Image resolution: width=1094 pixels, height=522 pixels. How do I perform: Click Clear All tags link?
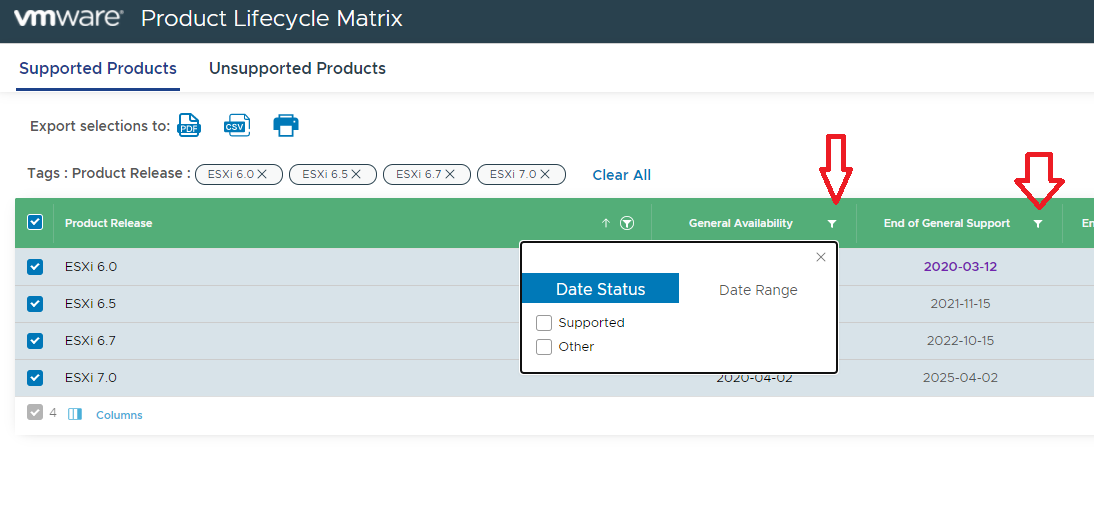tap(622, 175)
